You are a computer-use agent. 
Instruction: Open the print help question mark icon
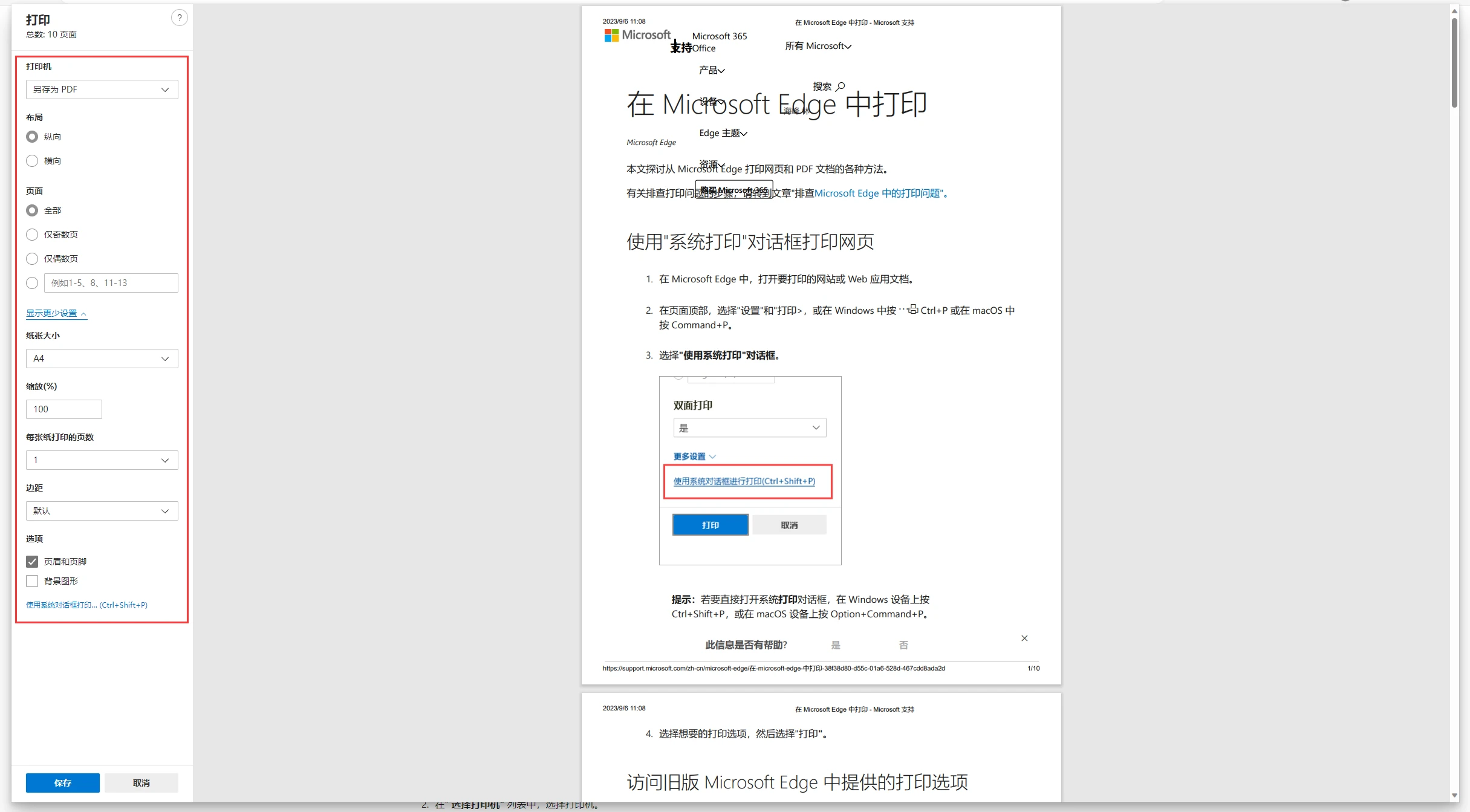coord(179,18)
